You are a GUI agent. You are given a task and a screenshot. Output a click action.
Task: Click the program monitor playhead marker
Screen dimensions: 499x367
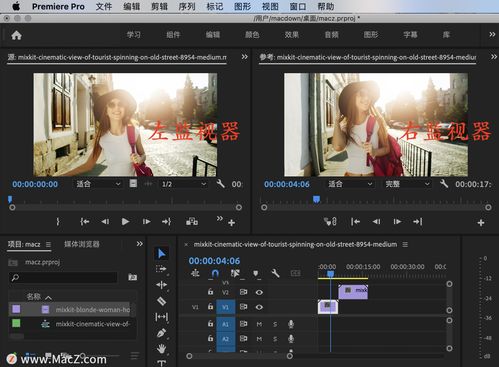point(316,199)
